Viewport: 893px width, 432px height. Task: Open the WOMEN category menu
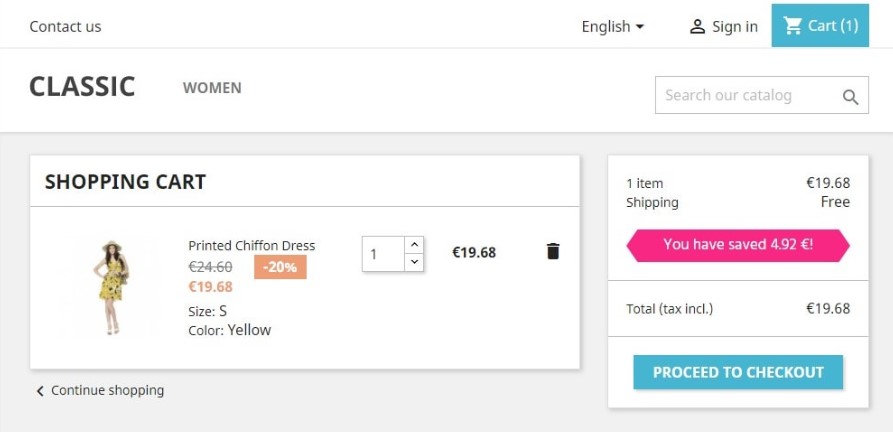click(212, 88)
